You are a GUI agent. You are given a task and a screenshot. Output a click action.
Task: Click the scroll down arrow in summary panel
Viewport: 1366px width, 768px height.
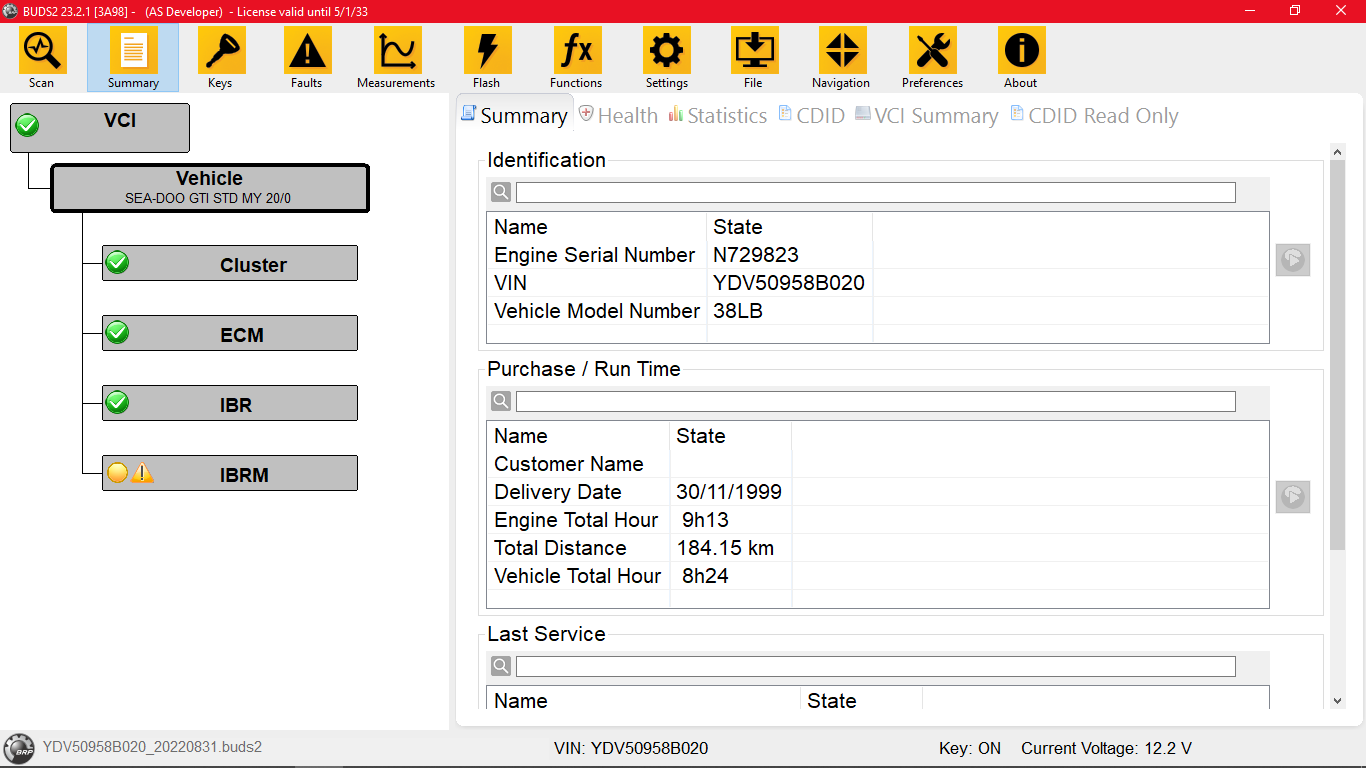tap(1338, 701)
